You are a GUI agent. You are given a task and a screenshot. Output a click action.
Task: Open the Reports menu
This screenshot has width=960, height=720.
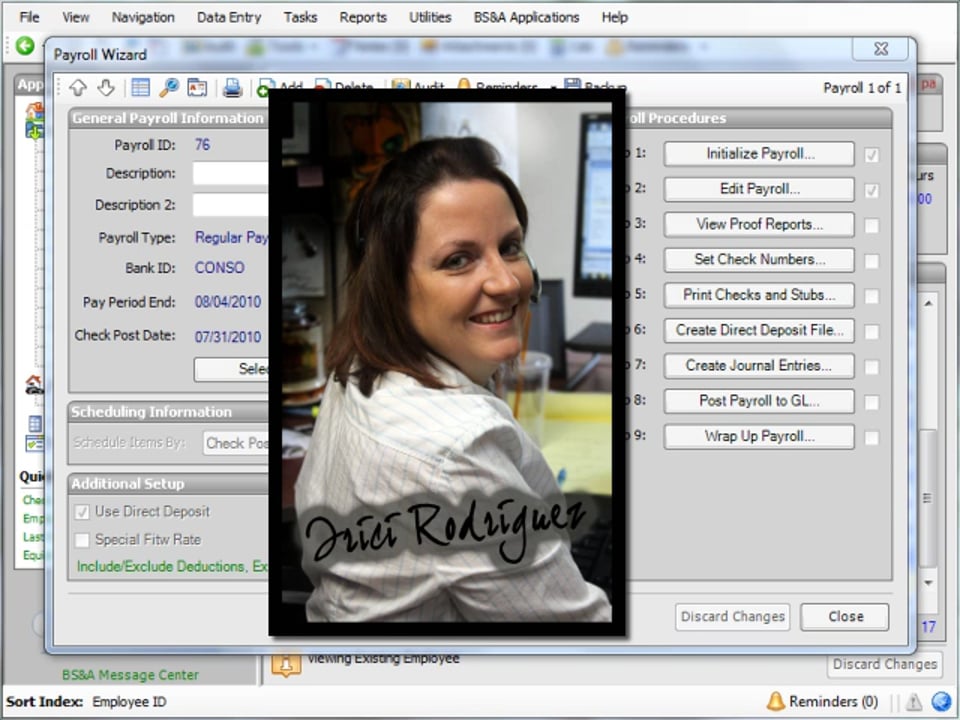pos(363,17)
